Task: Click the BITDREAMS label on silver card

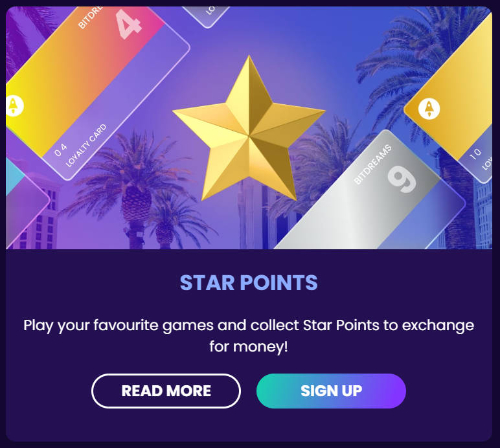Action: tap(373, 164)
